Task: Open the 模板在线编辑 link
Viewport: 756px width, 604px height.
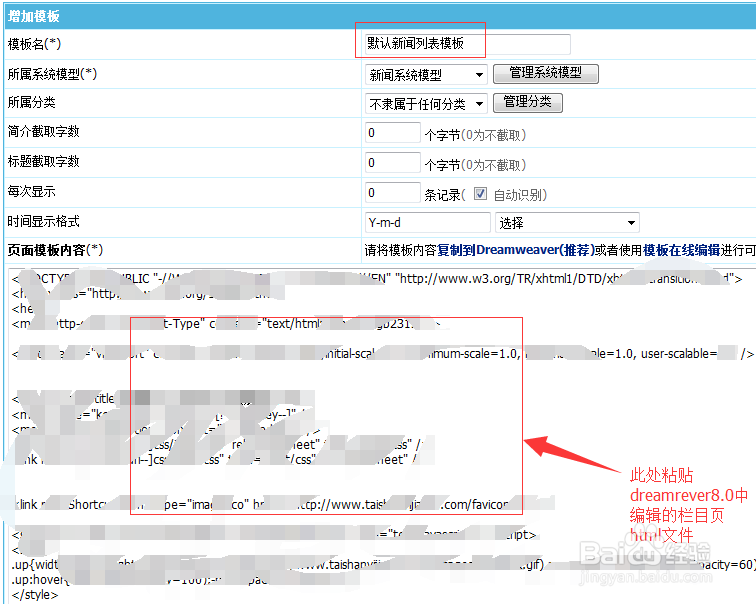Action: pyautogui.click(x=681, y=250)
